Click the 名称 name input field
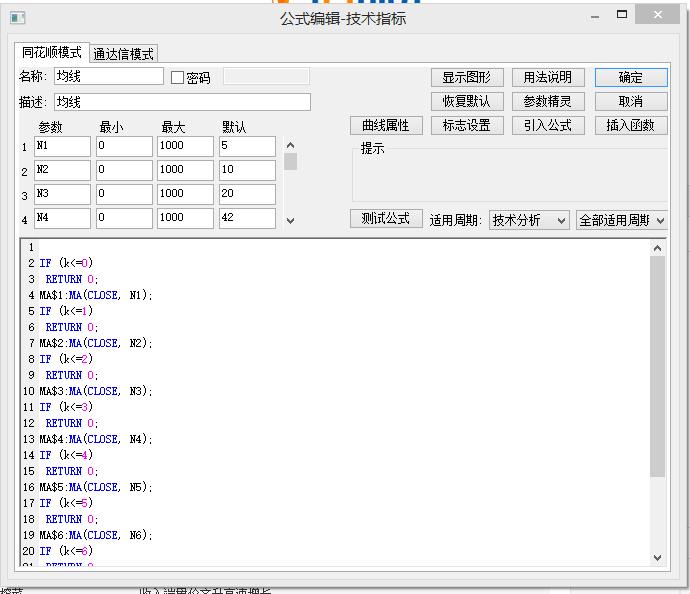 (109, 76)
